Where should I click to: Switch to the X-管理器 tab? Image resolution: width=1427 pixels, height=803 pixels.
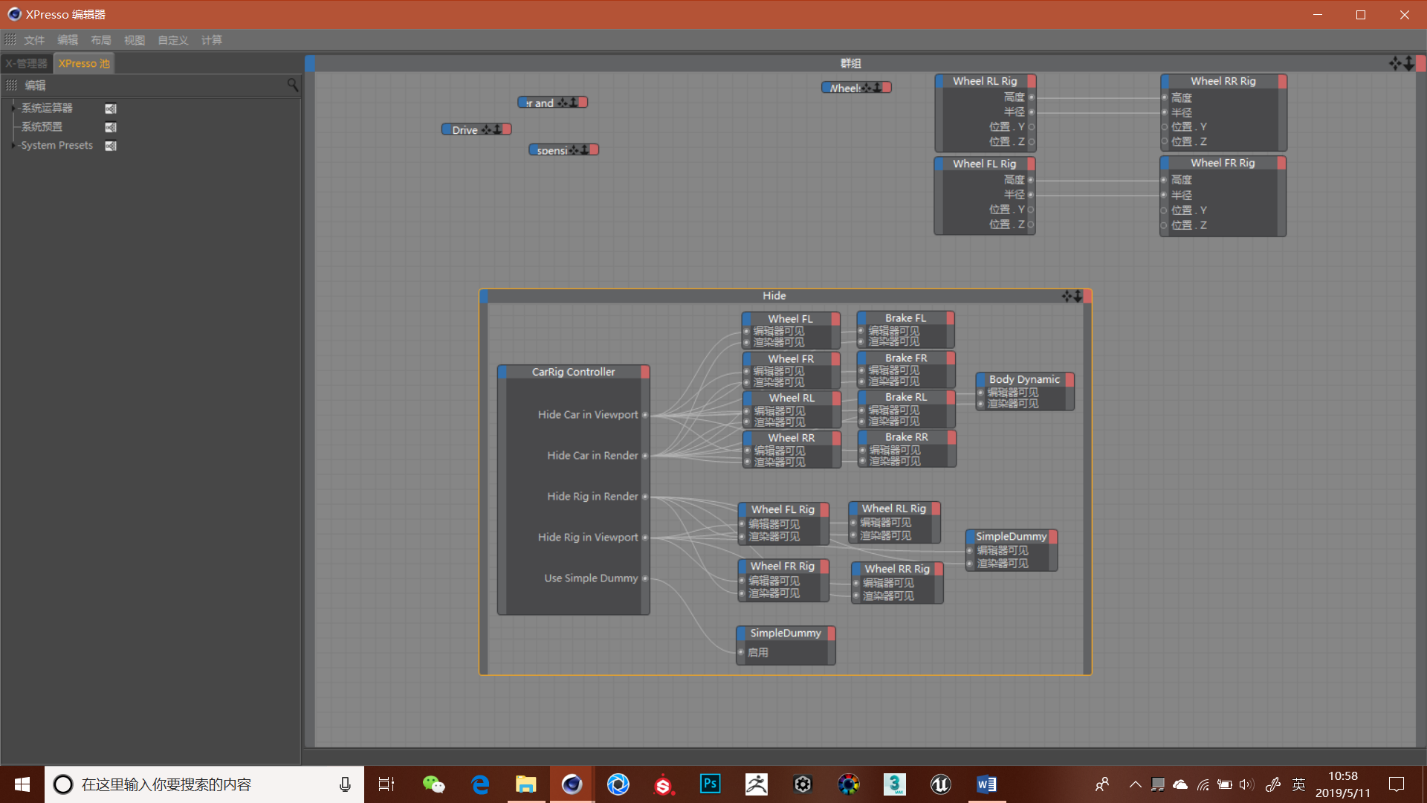(26, 63)
